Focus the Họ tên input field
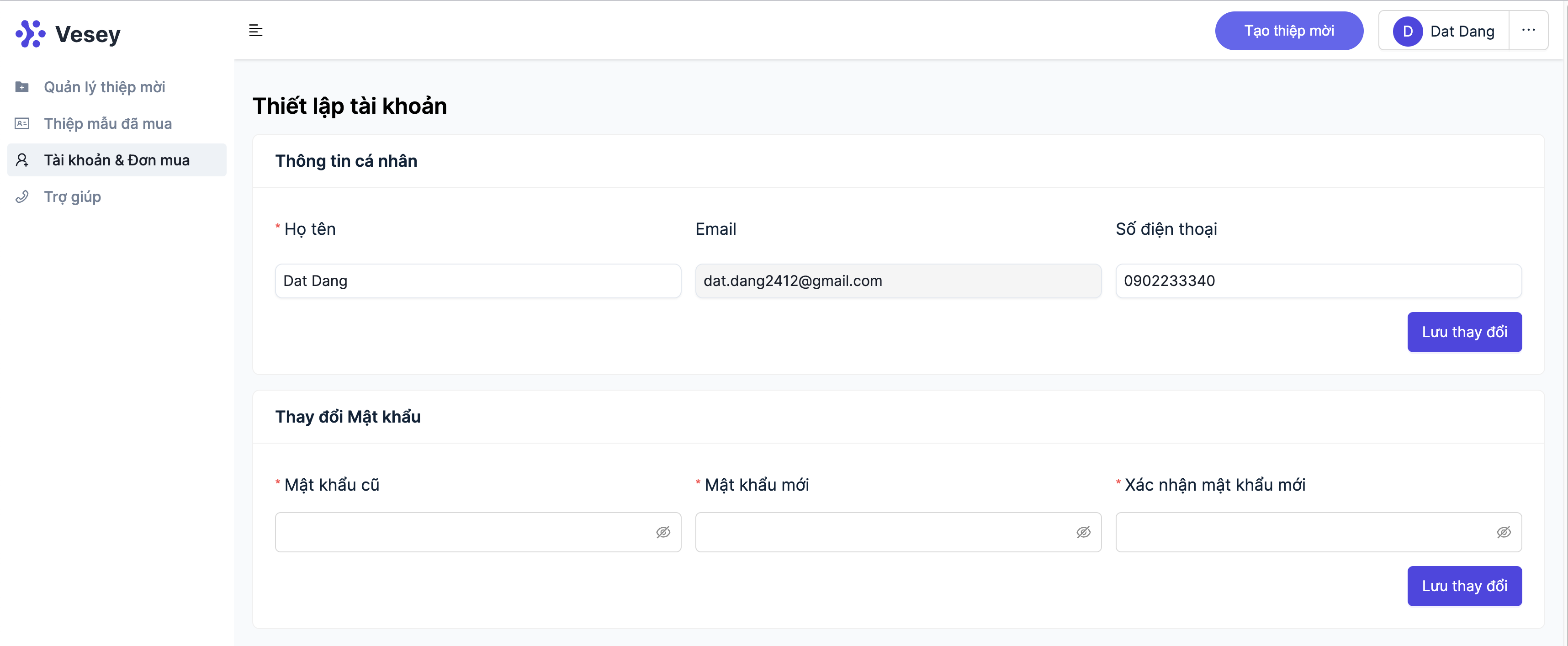The width and height of the screenshot is (1568, 646). point(478,281)
